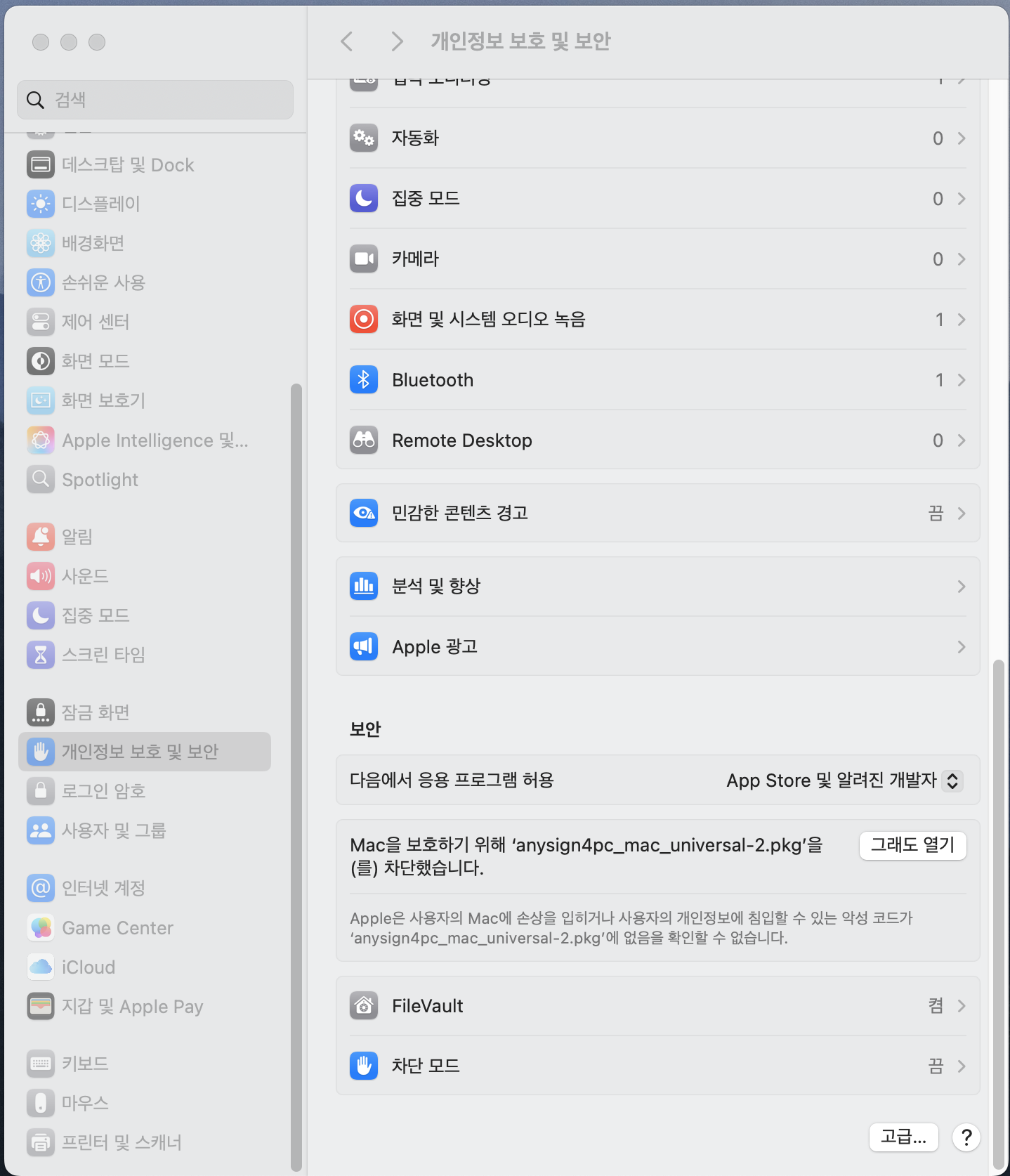Select 마우스 mouse icon
Viewport: 1010px width, 1176px height.
pyautogui.click(x=41, y=1104)
